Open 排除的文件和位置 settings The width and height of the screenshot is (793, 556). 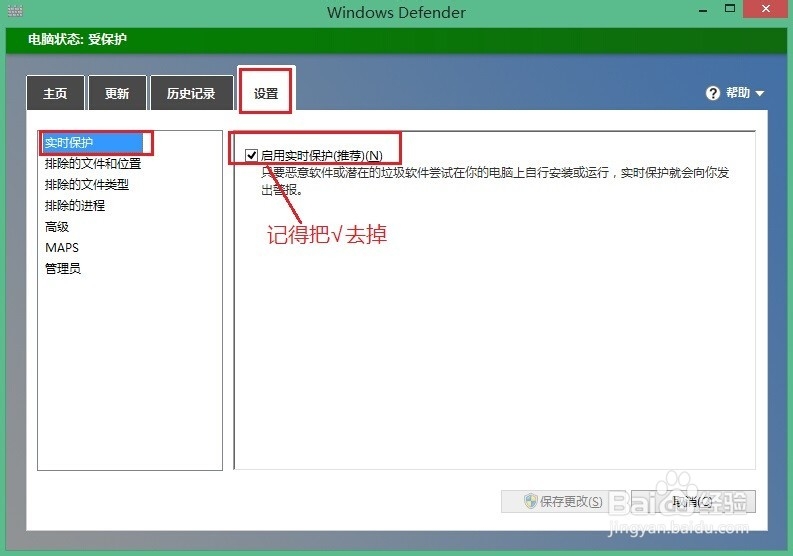coord(93,163)
